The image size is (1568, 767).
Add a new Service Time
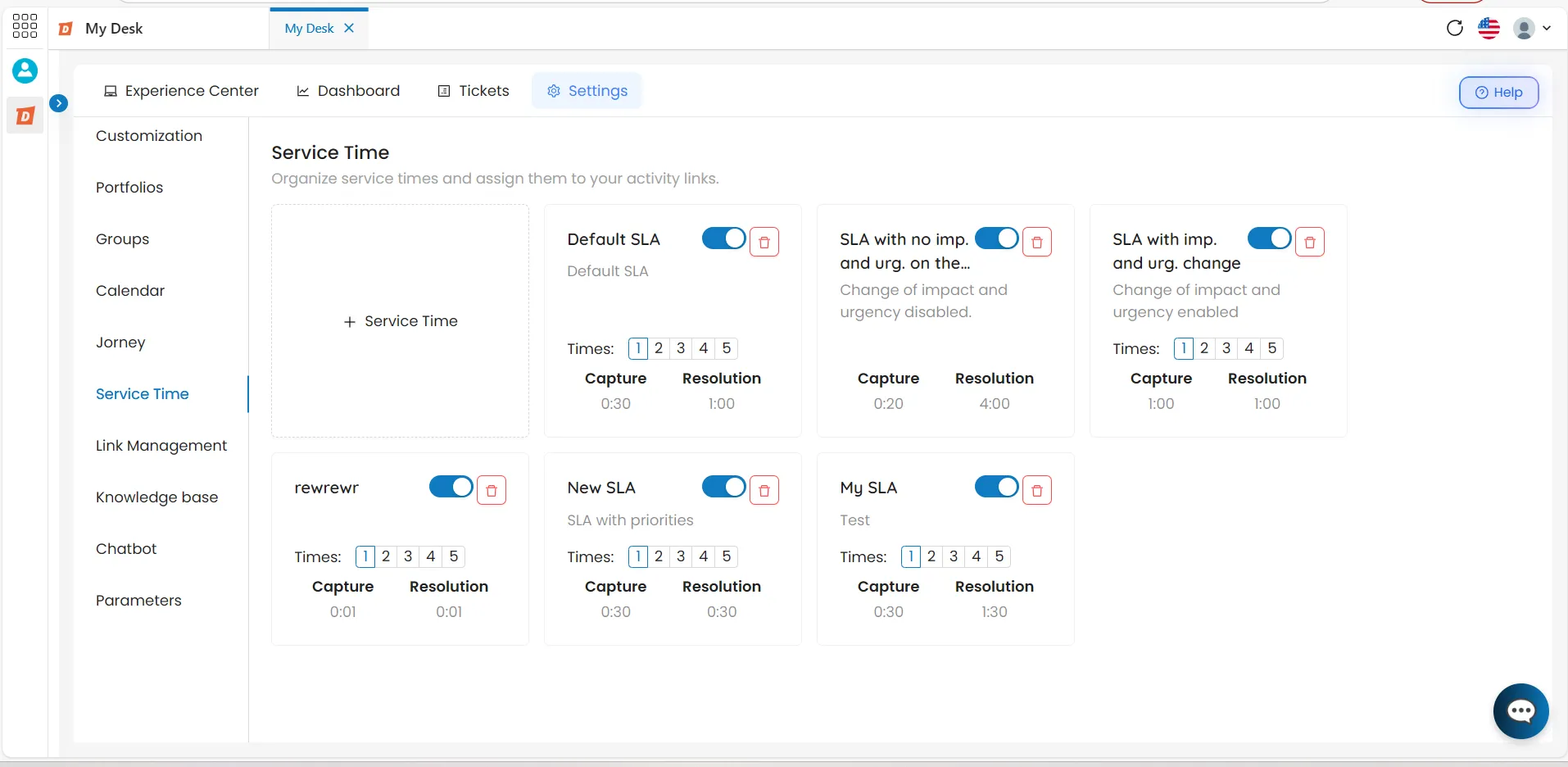[x=400, y=321]
